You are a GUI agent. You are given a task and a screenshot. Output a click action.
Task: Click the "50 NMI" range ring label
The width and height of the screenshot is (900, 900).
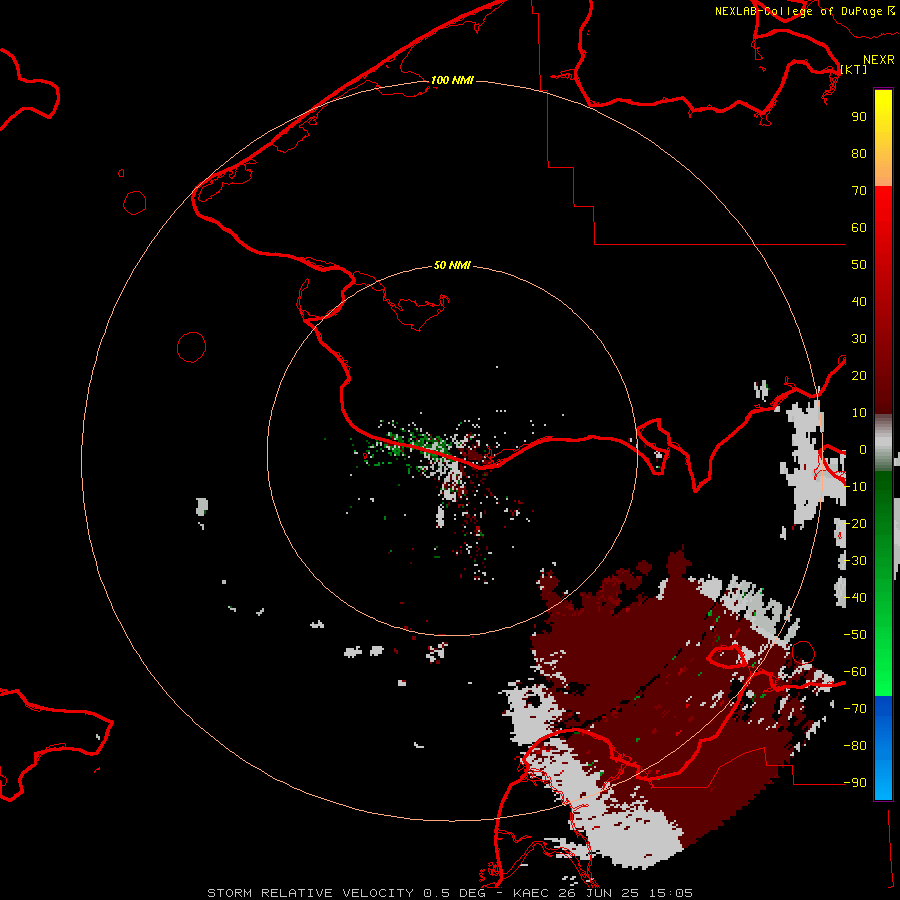click(x=452, y=265)
